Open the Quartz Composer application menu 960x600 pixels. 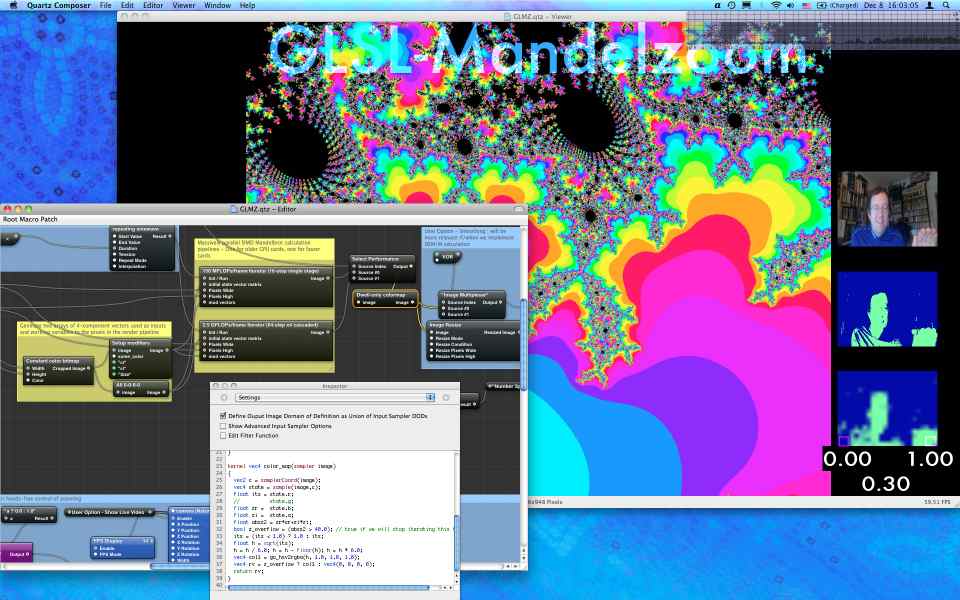(58, 6)
